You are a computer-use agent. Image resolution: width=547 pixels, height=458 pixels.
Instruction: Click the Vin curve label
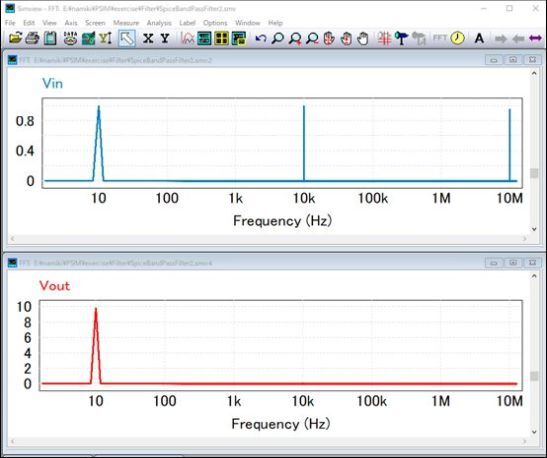click(52, 83)
